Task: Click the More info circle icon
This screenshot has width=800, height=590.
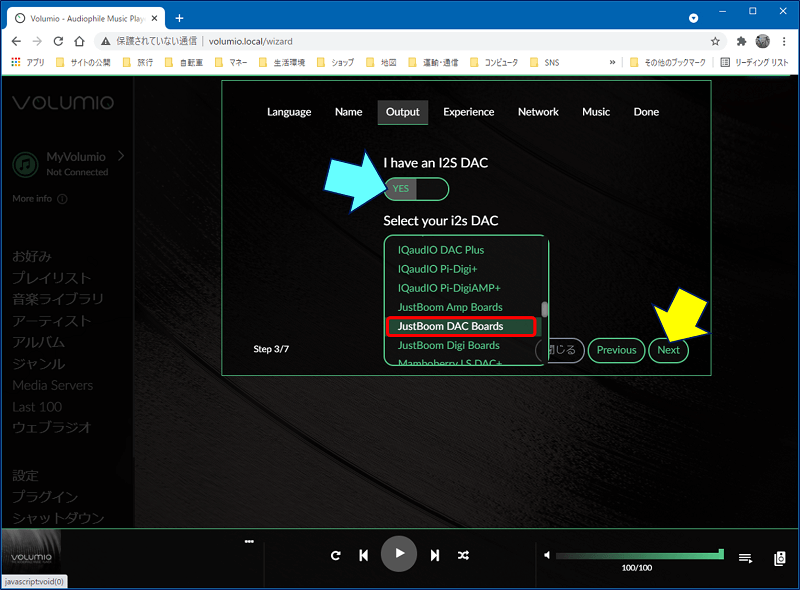Action: click(x=62, y=199)
